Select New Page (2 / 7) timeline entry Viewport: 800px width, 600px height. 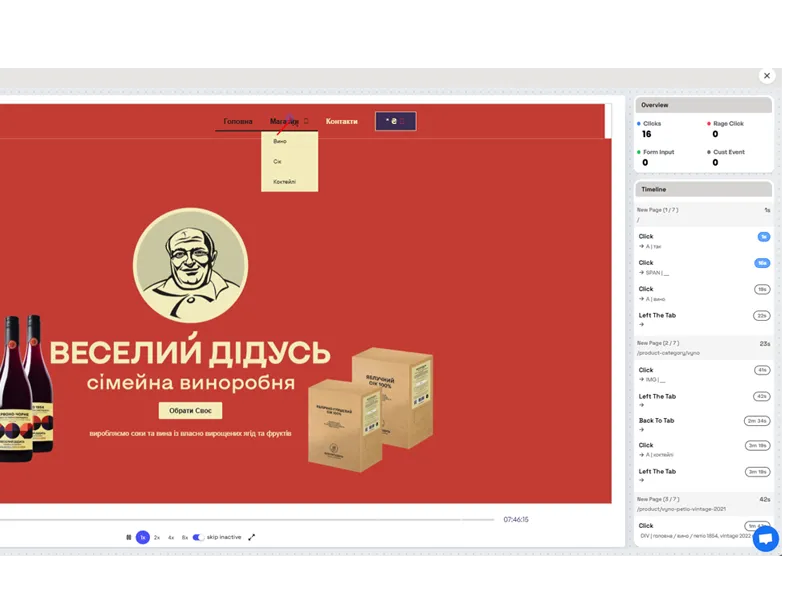(x=704, y=348)
